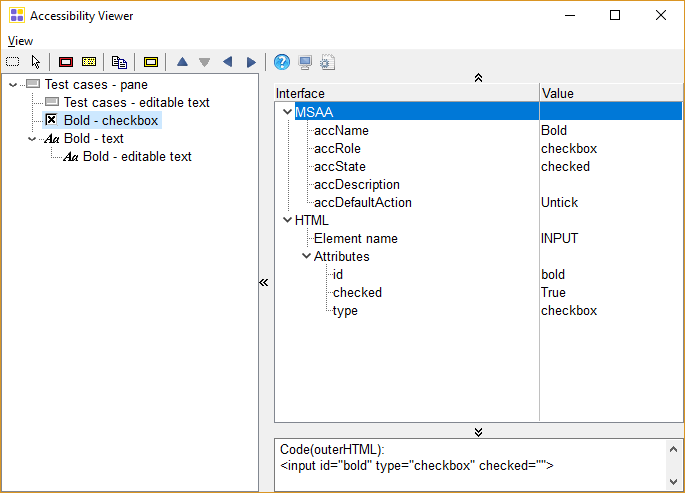
Task: Click the dashed rectangle toolbar icon
Action: (x=13, y=62)
